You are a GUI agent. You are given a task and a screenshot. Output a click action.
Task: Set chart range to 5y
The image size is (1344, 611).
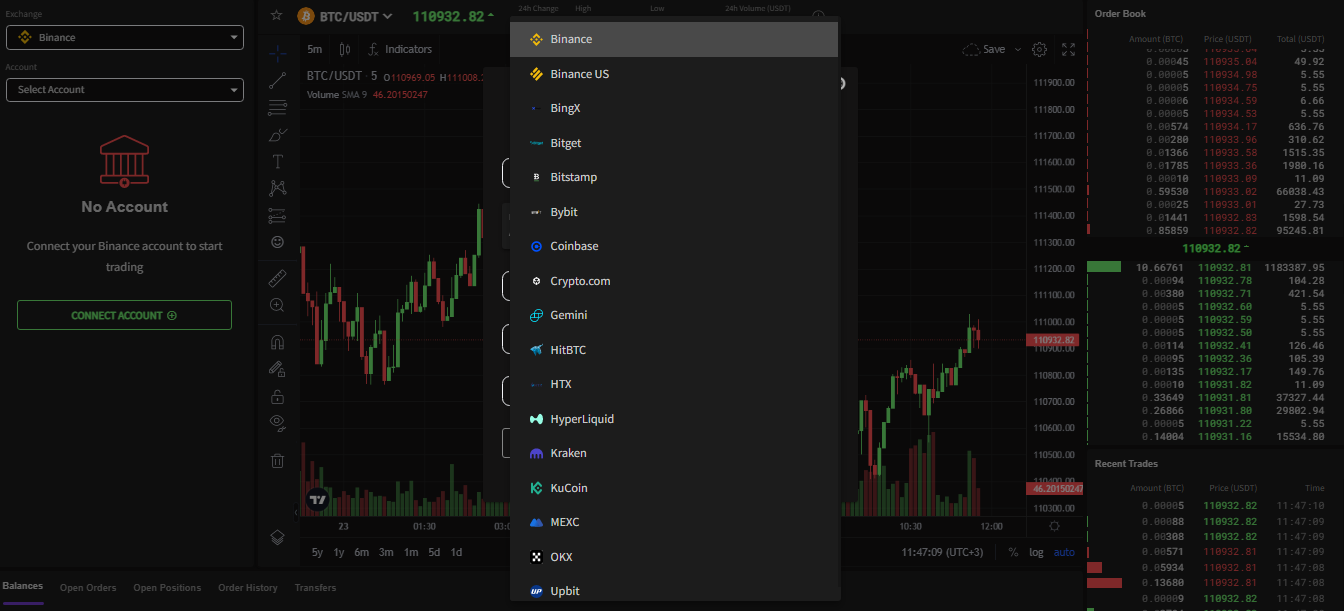coord(317,552)
